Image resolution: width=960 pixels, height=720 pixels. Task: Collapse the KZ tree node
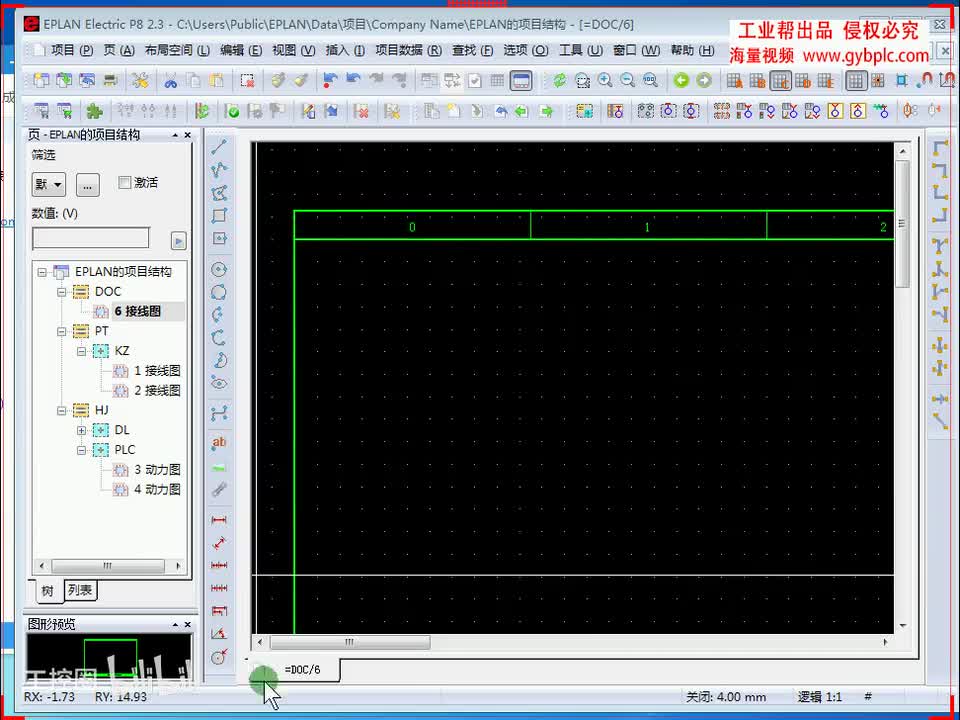(x=81, y=351)
